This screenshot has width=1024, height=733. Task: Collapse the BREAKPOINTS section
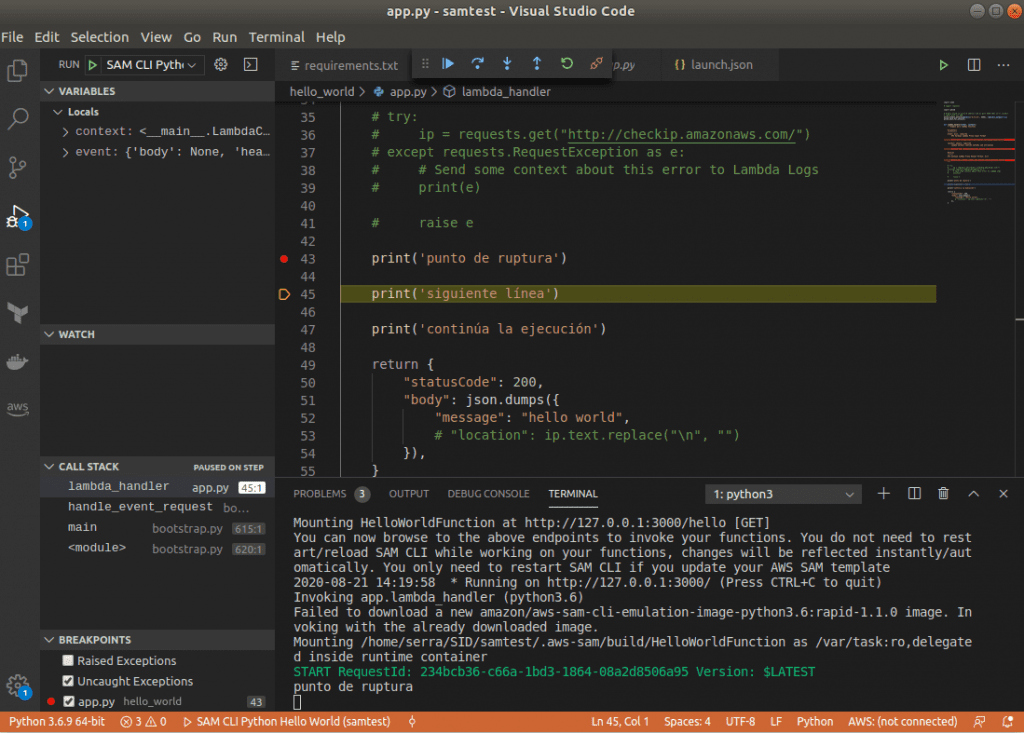[157, 640]
